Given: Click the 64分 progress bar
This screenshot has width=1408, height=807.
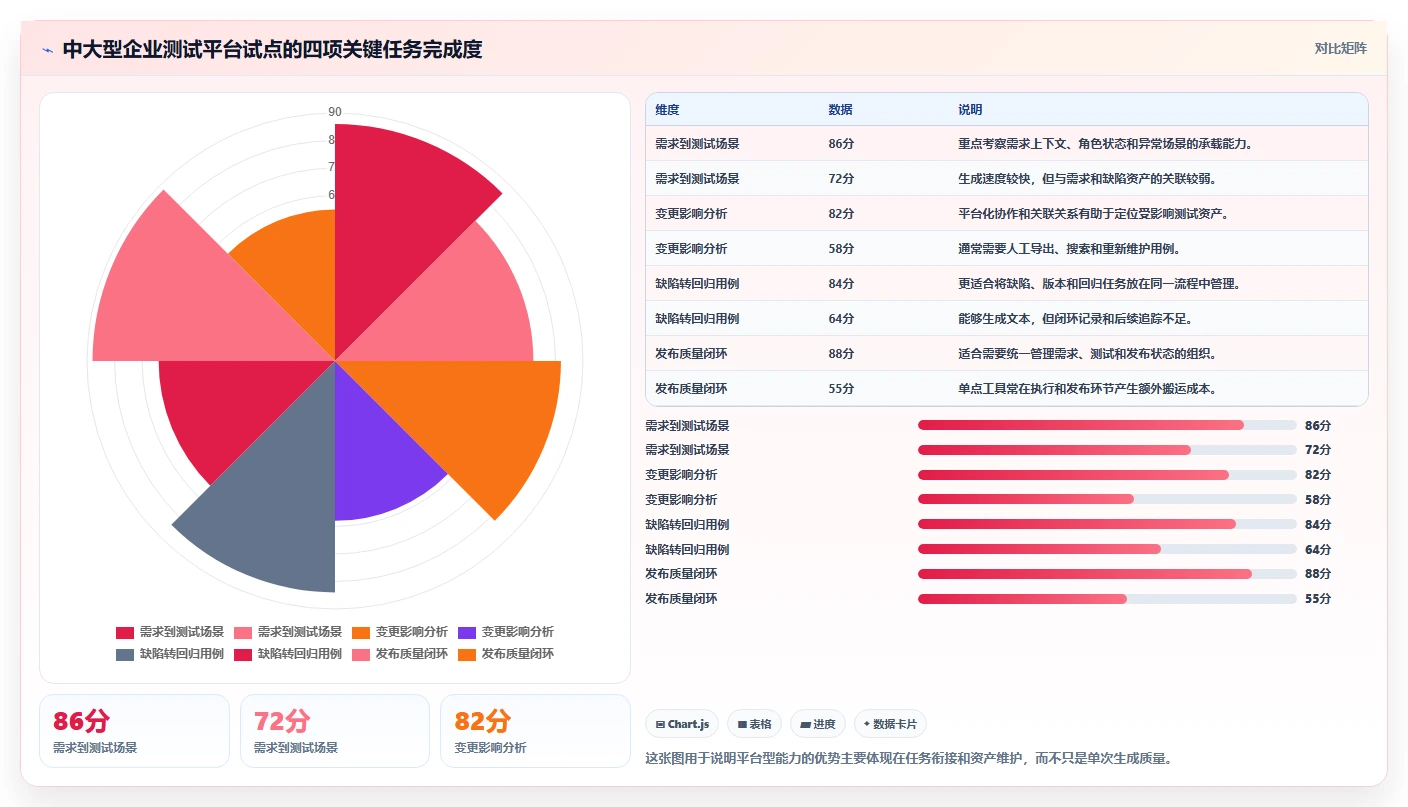Looking at the screenshot, I should point(1107,549).
